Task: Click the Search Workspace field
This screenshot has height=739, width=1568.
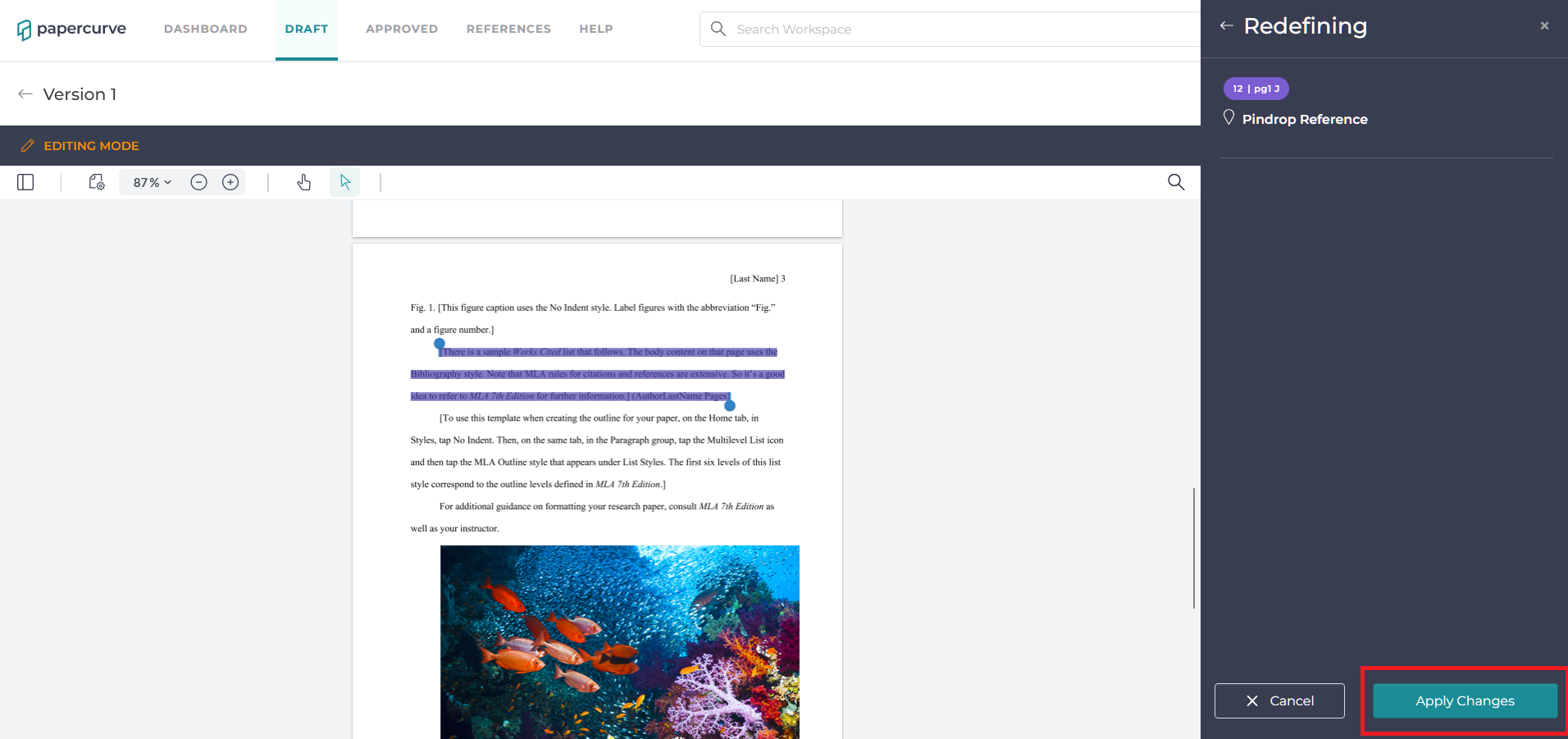Action: pyautogui.click(x=950, y=30)
